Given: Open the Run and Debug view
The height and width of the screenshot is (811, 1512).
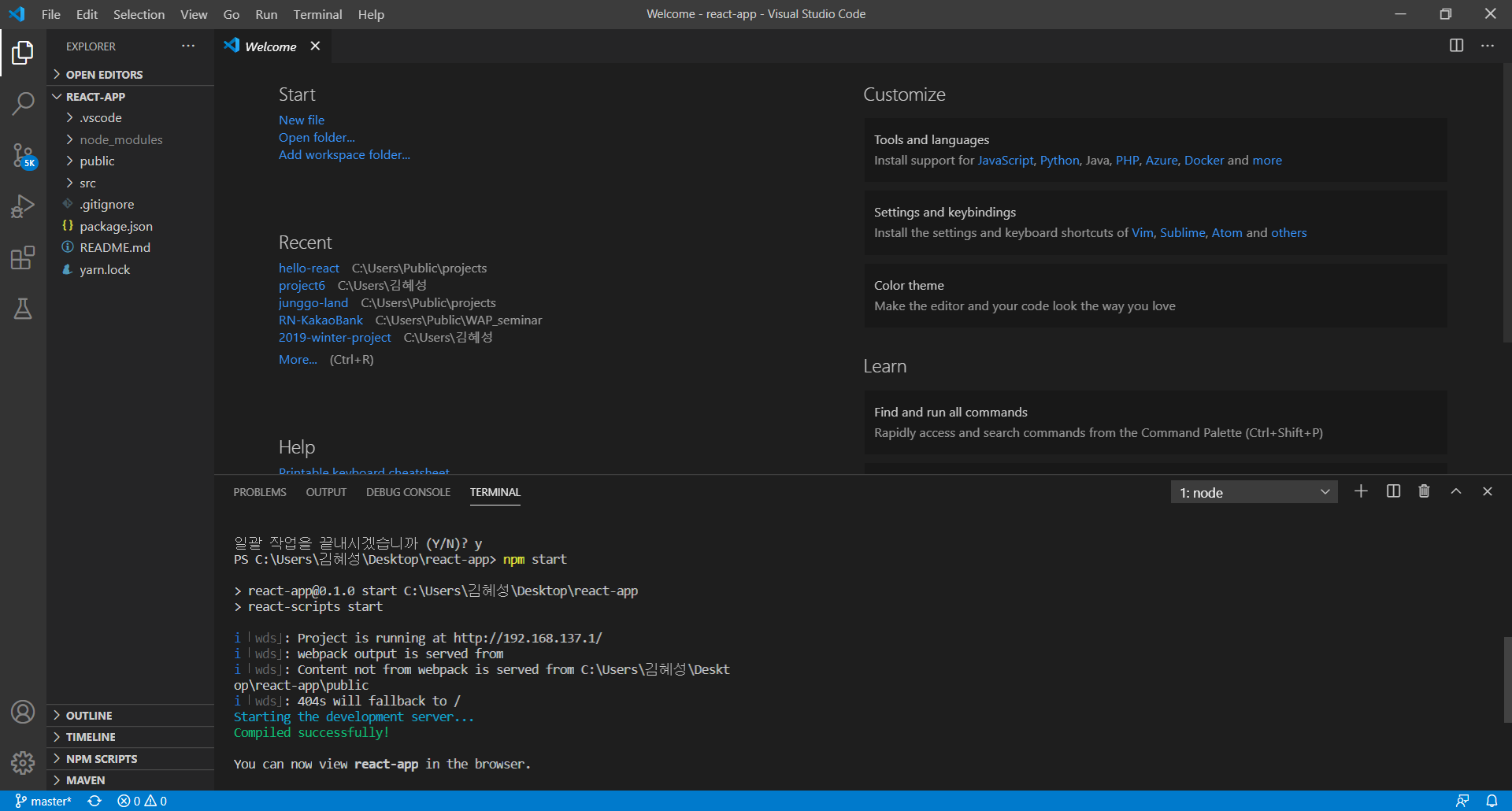Looking at the screenshot, I should point(23,206).
